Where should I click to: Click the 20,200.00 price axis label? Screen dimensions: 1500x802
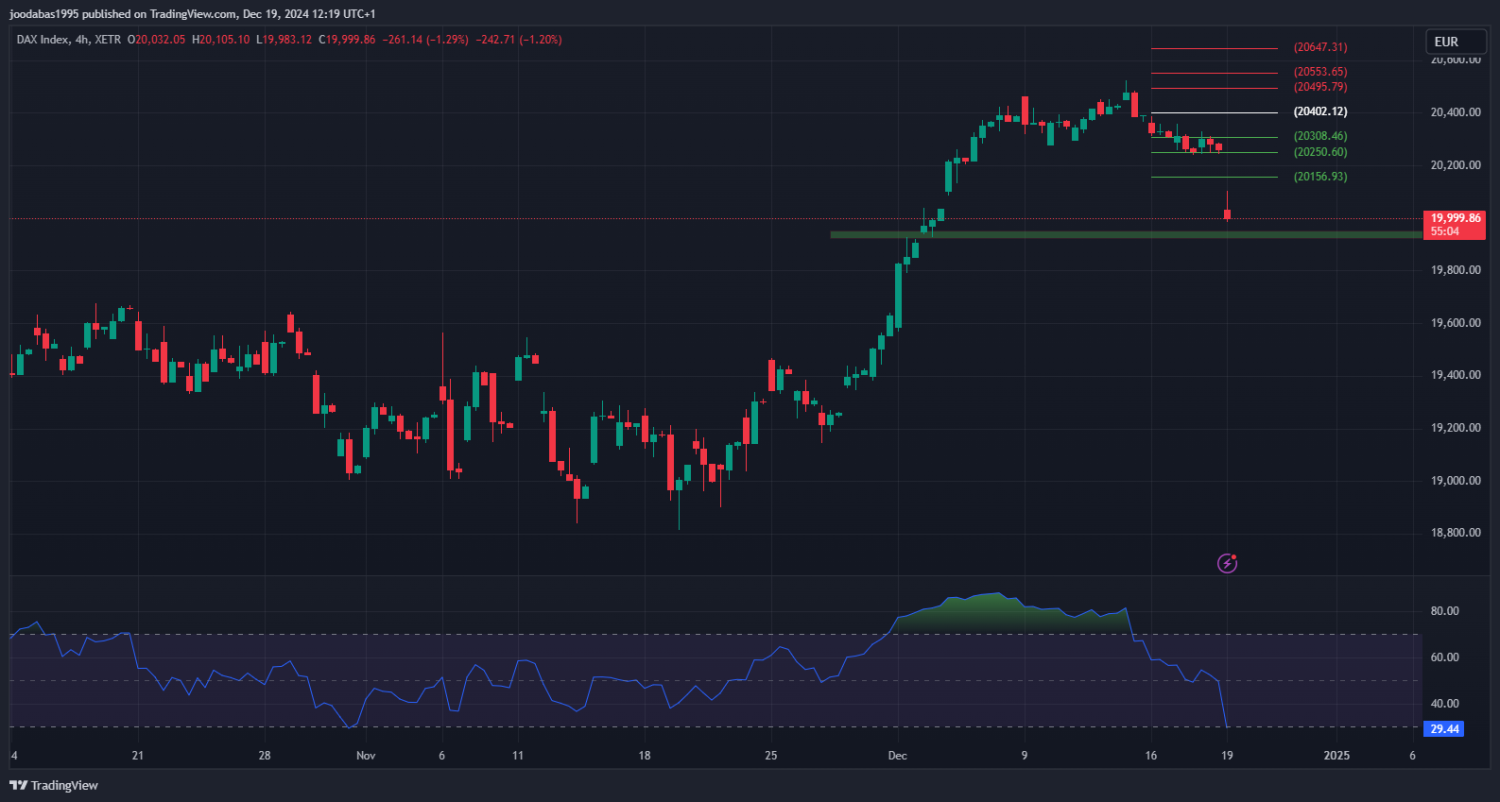1456,165
